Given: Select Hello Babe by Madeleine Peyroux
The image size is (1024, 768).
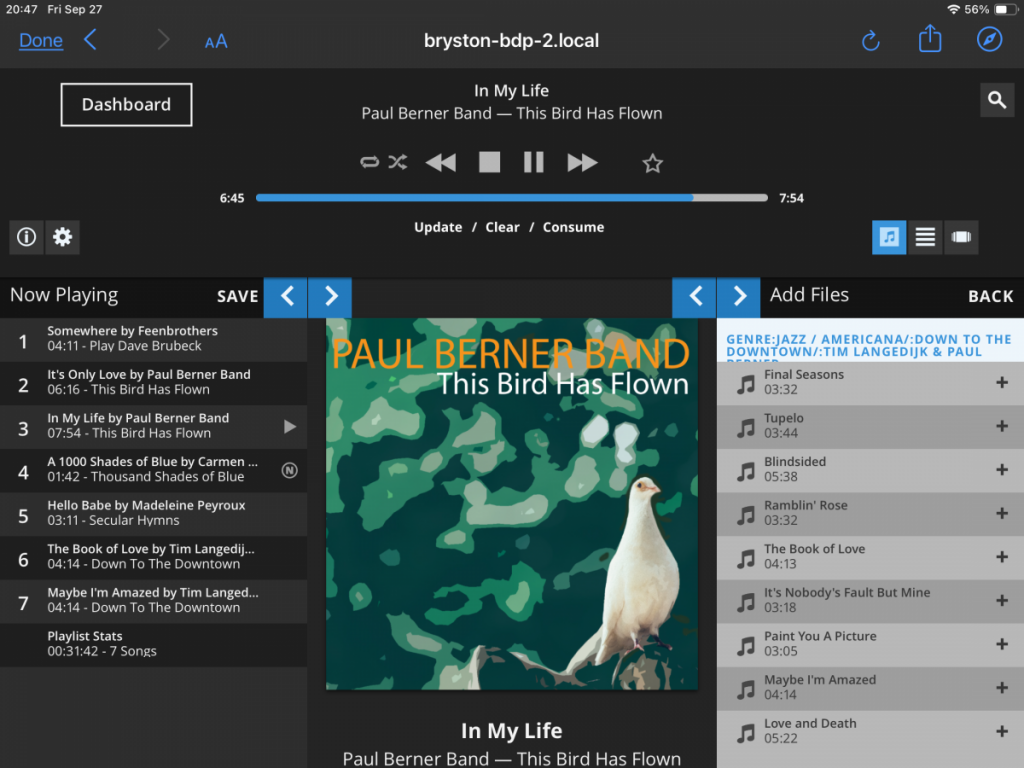Looking at the screenshot, I should point(153,515).
